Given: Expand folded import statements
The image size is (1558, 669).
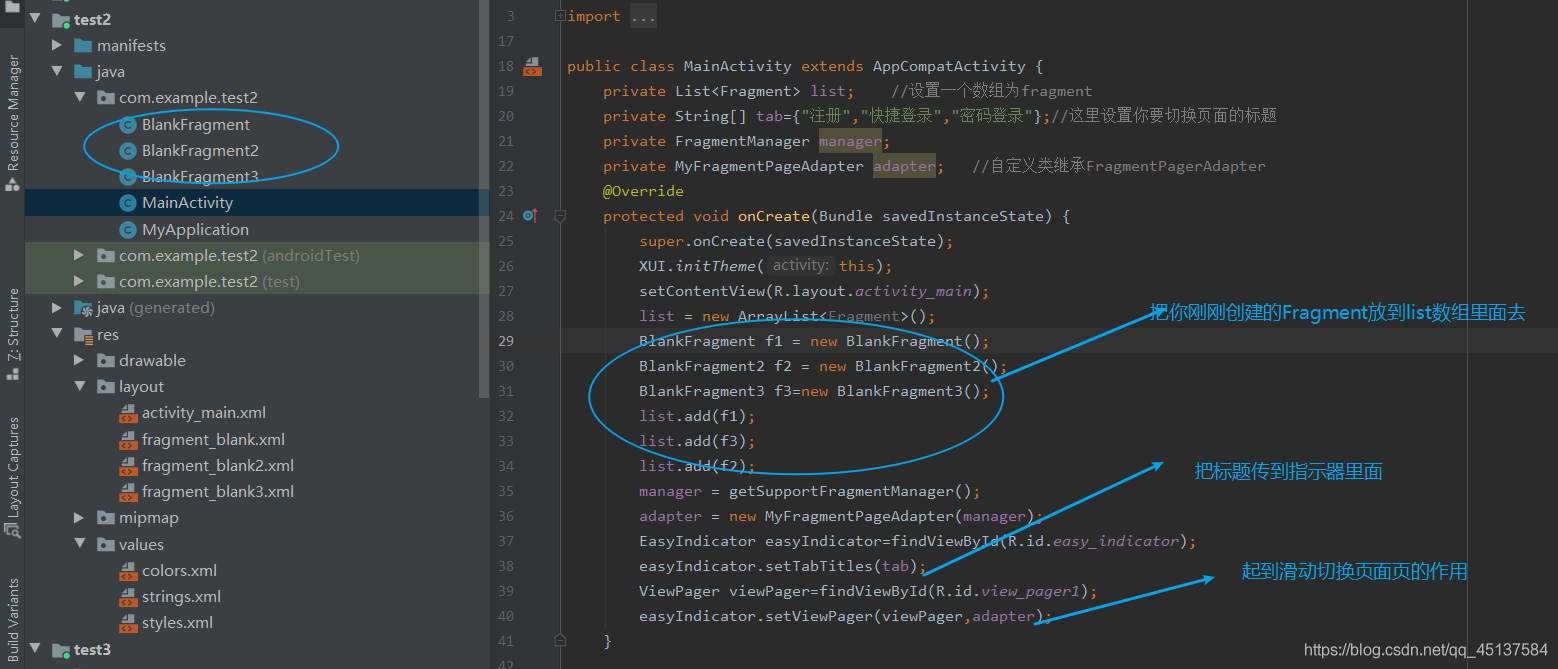Looking at the screenshot, I should [560, 16].
